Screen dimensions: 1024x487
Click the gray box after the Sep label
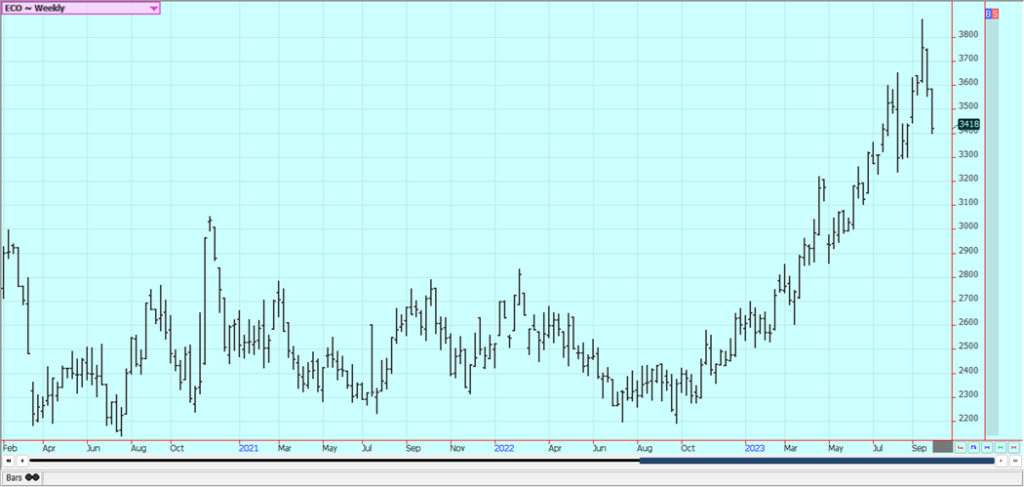pos(942,447)
